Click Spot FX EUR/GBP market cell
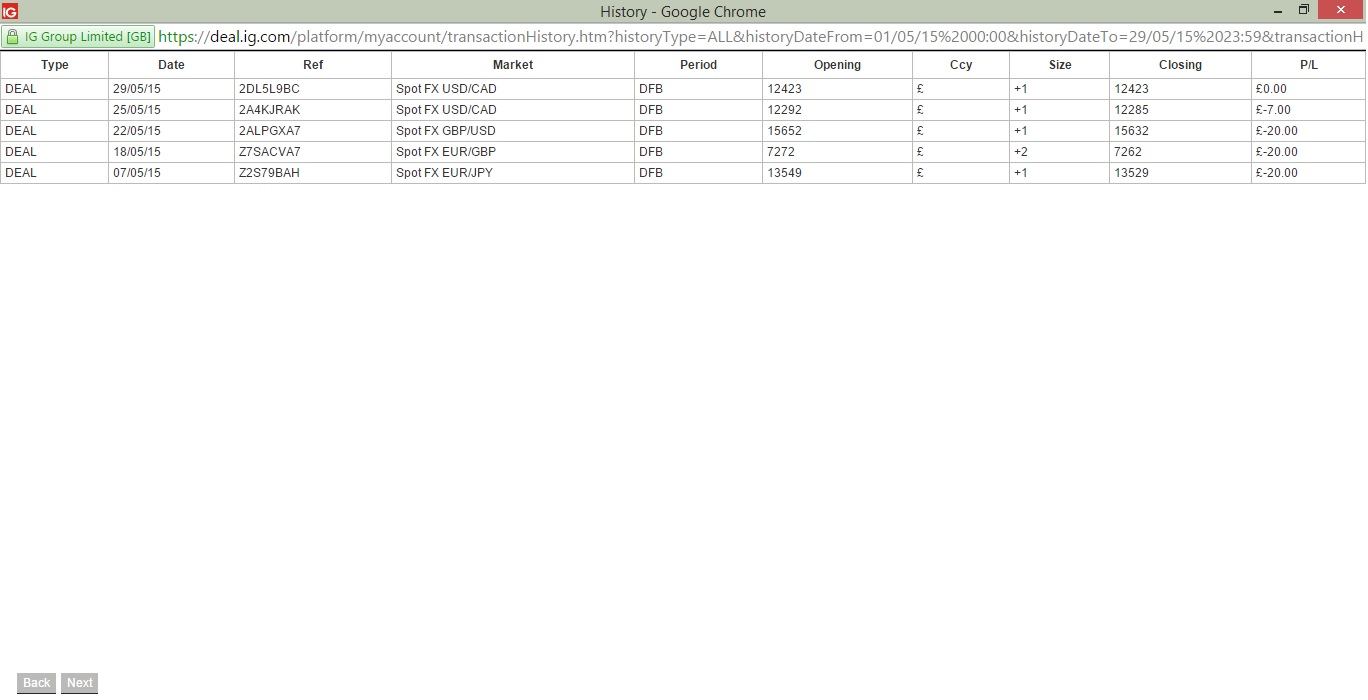 coord(513,152)
